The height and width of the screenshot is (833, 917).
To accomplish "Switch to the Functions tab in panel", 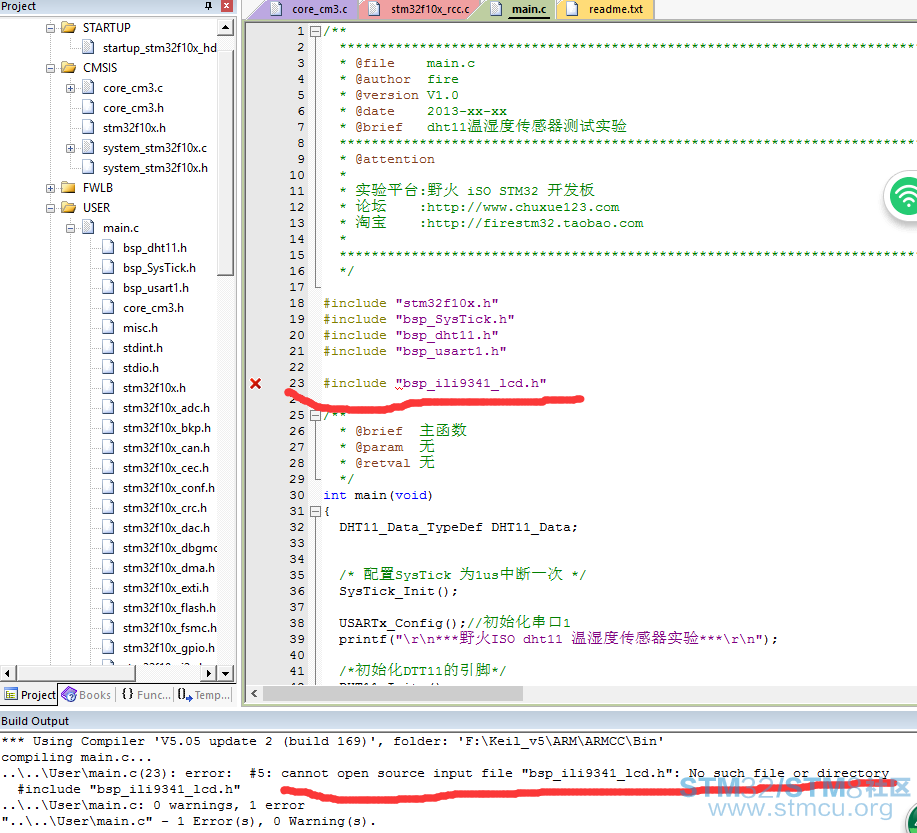I will (x=146, y=694).
